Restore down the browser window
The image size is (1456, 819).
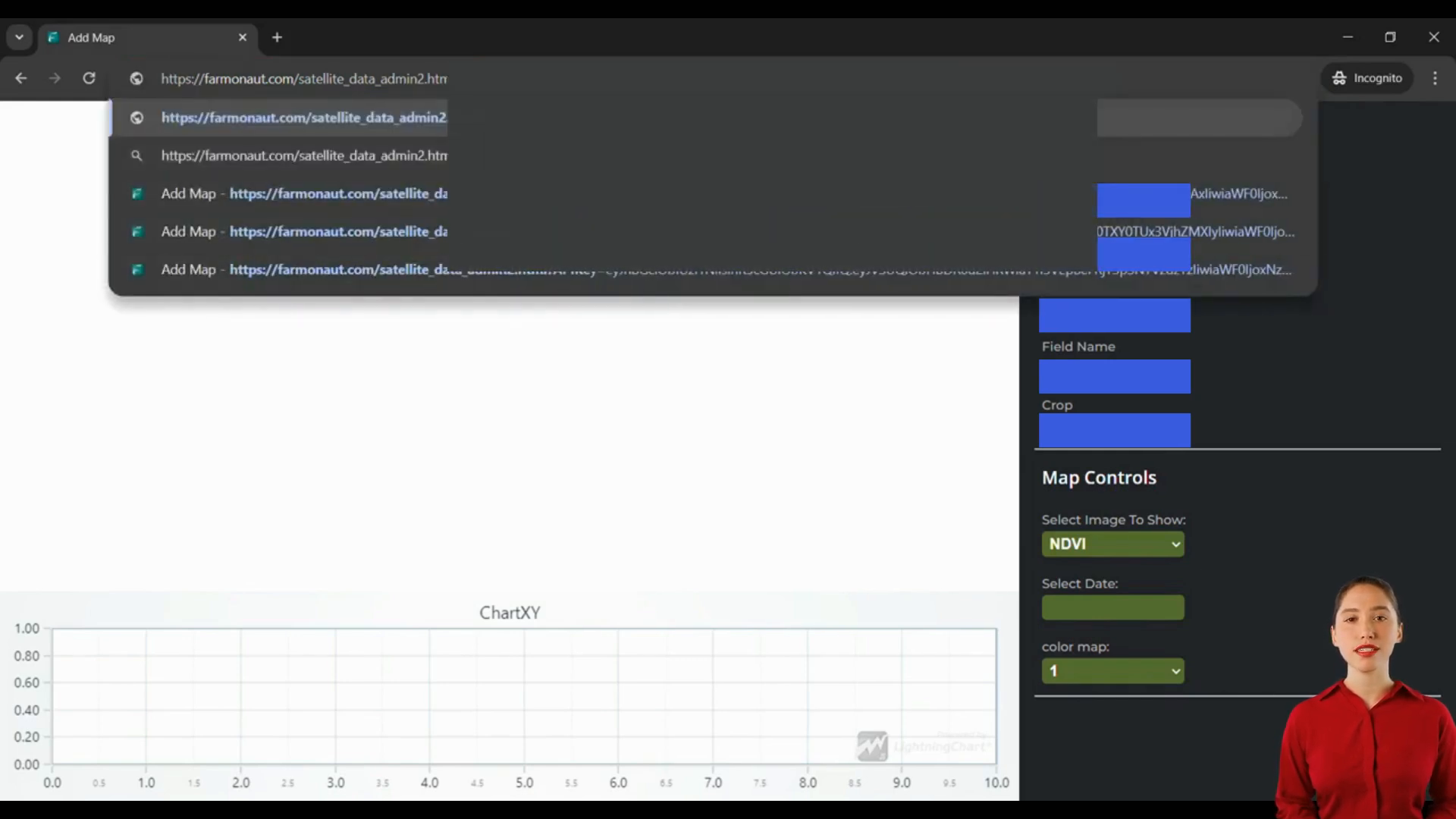(1390, 37)
